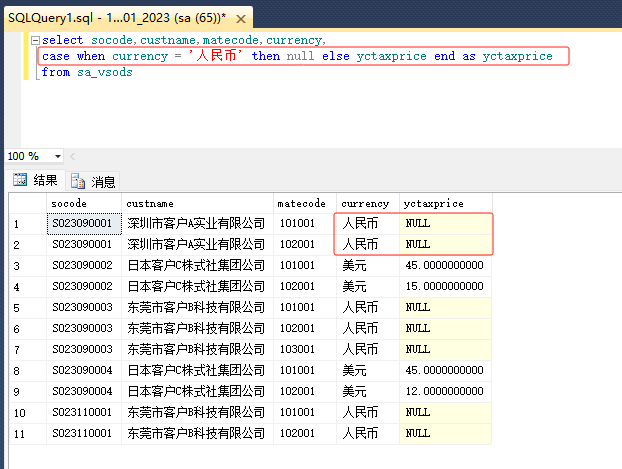Select the SQLQuery1.sql document tab
The width and height of the screenshot is (622, 469).
coord(110,17)
